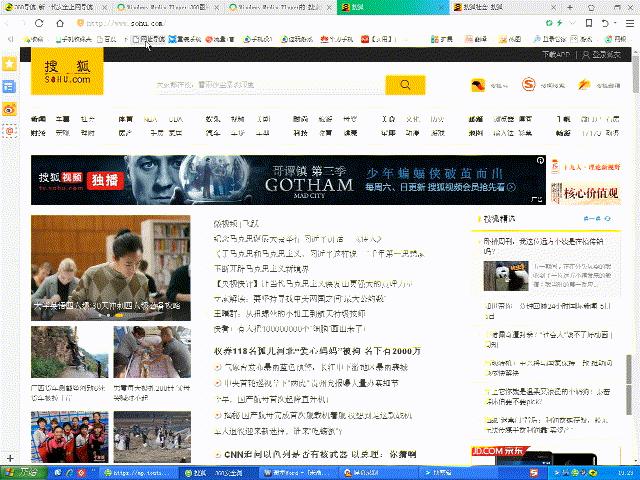Open the 体育 sports navigation link
Screen dimensions: 640x480
click(x=125, y=119)
